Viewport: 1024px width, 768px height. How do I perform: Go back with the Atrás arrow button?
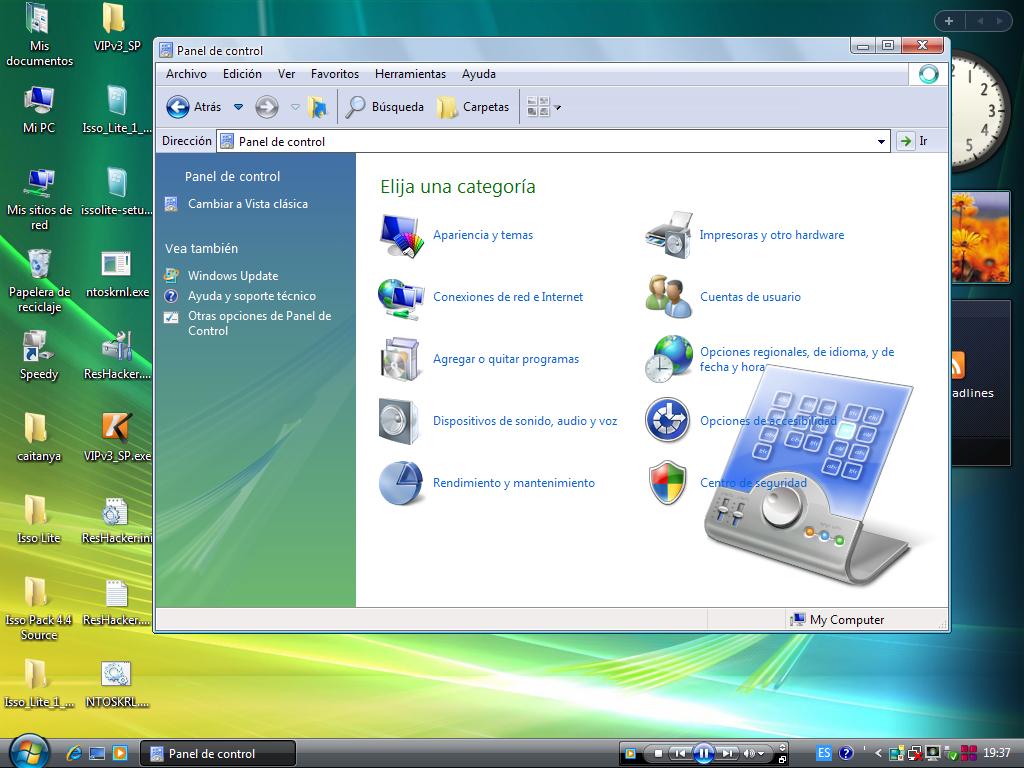point(193,106)
